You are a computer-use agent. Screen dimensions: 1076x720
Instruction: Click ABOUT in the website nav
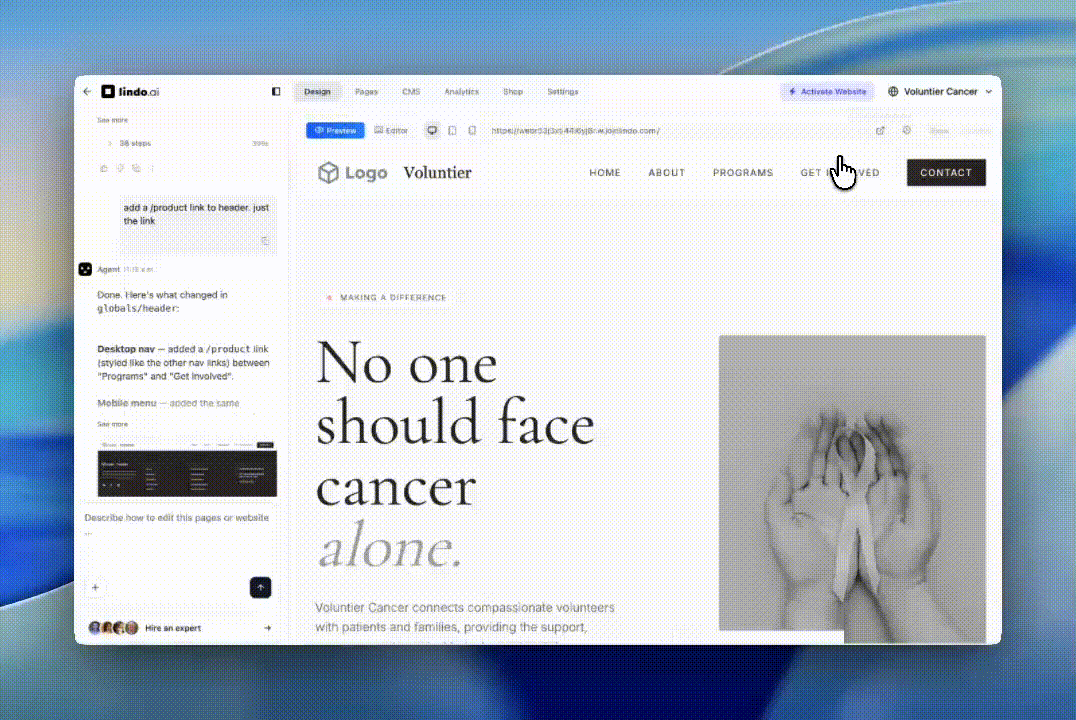point(666,172)
